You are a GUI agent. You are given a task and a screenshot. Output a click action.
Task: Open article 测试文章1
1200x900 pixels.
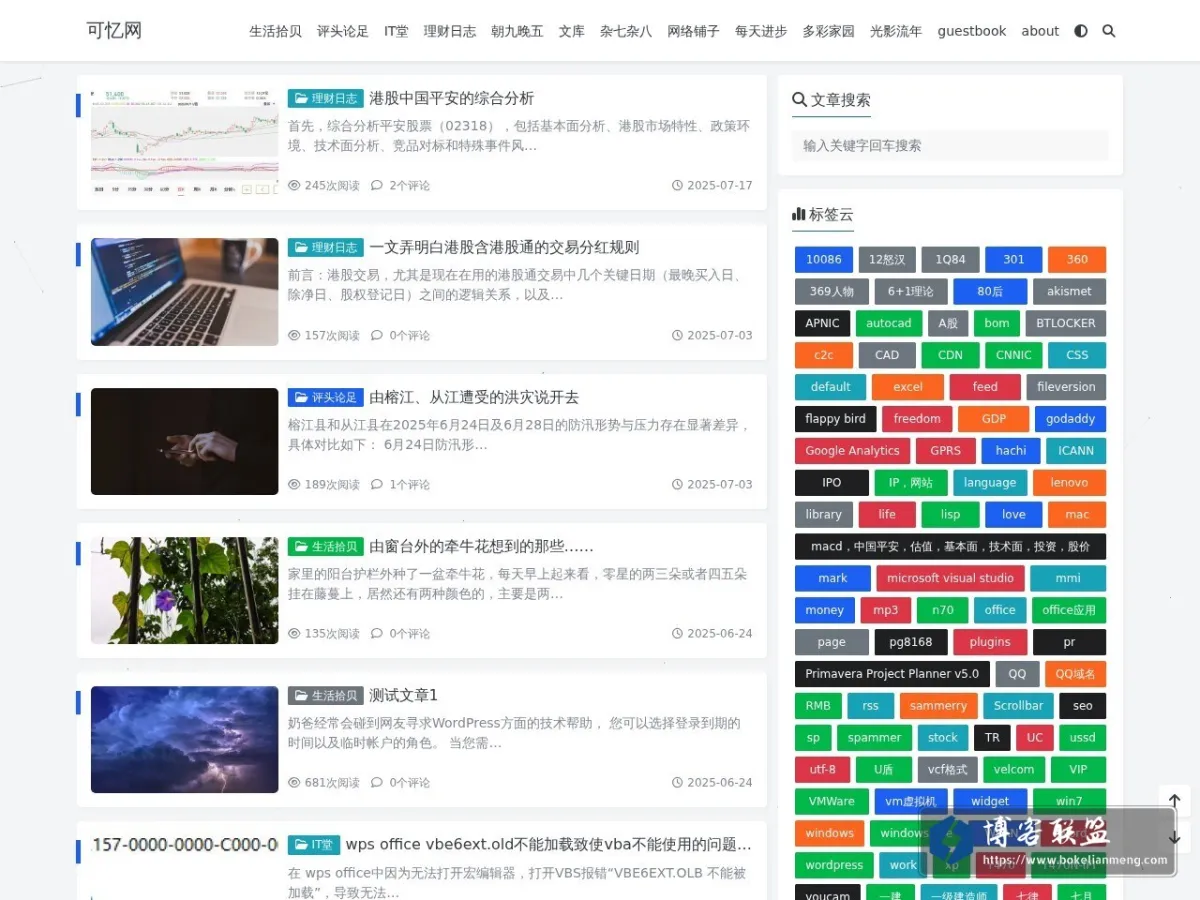[x=404, y=695]
